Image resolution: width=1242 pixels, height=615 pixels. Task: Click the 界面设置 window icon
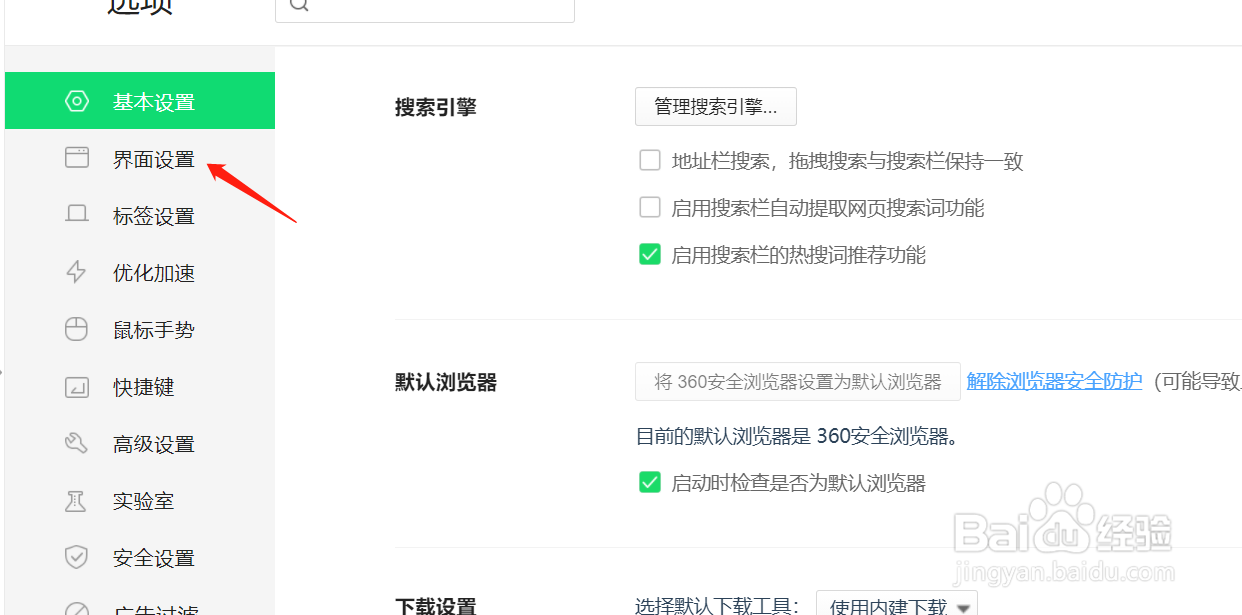77,158
